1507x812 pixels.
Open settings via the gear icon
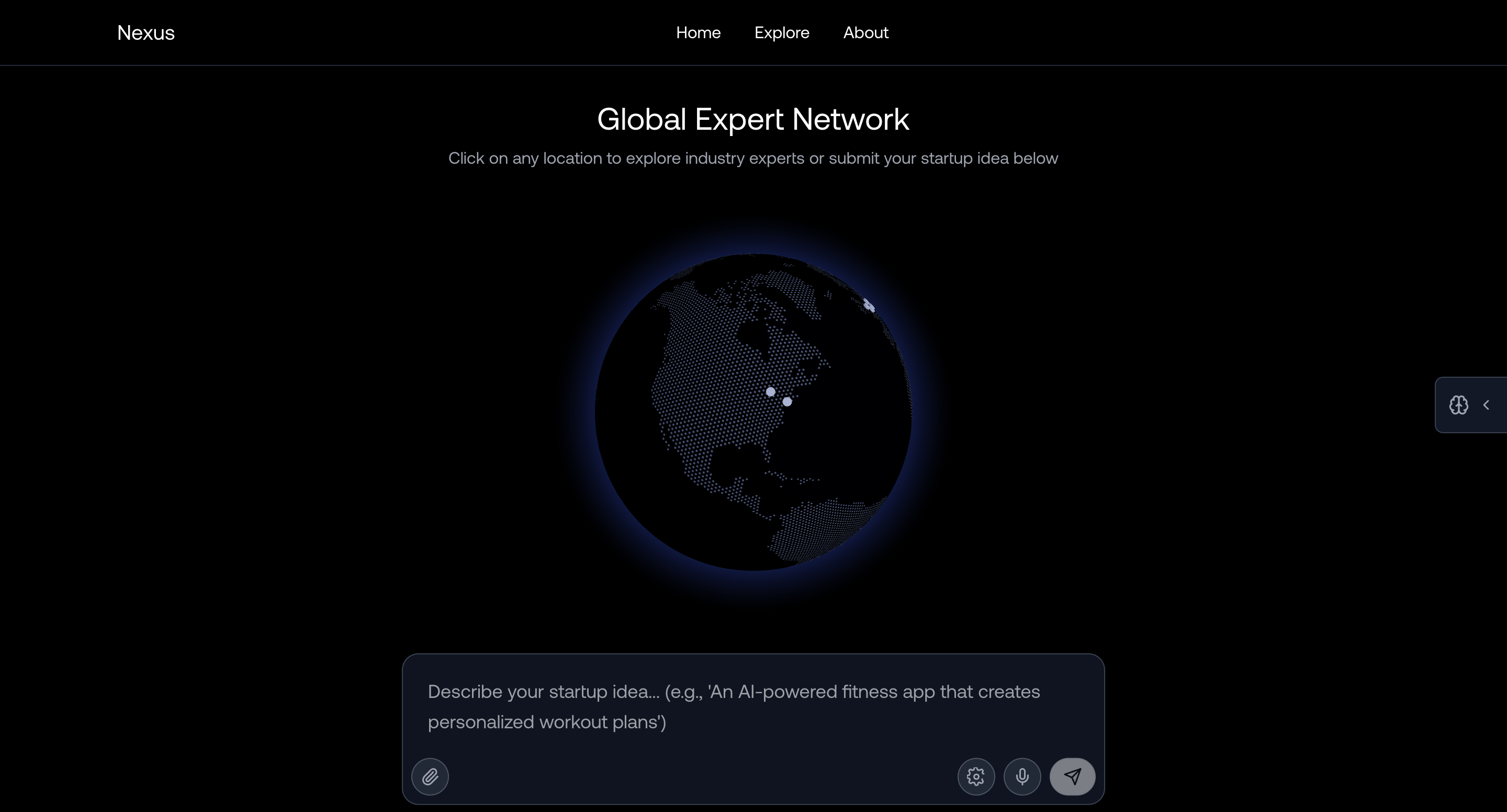[x=975, y=776]
